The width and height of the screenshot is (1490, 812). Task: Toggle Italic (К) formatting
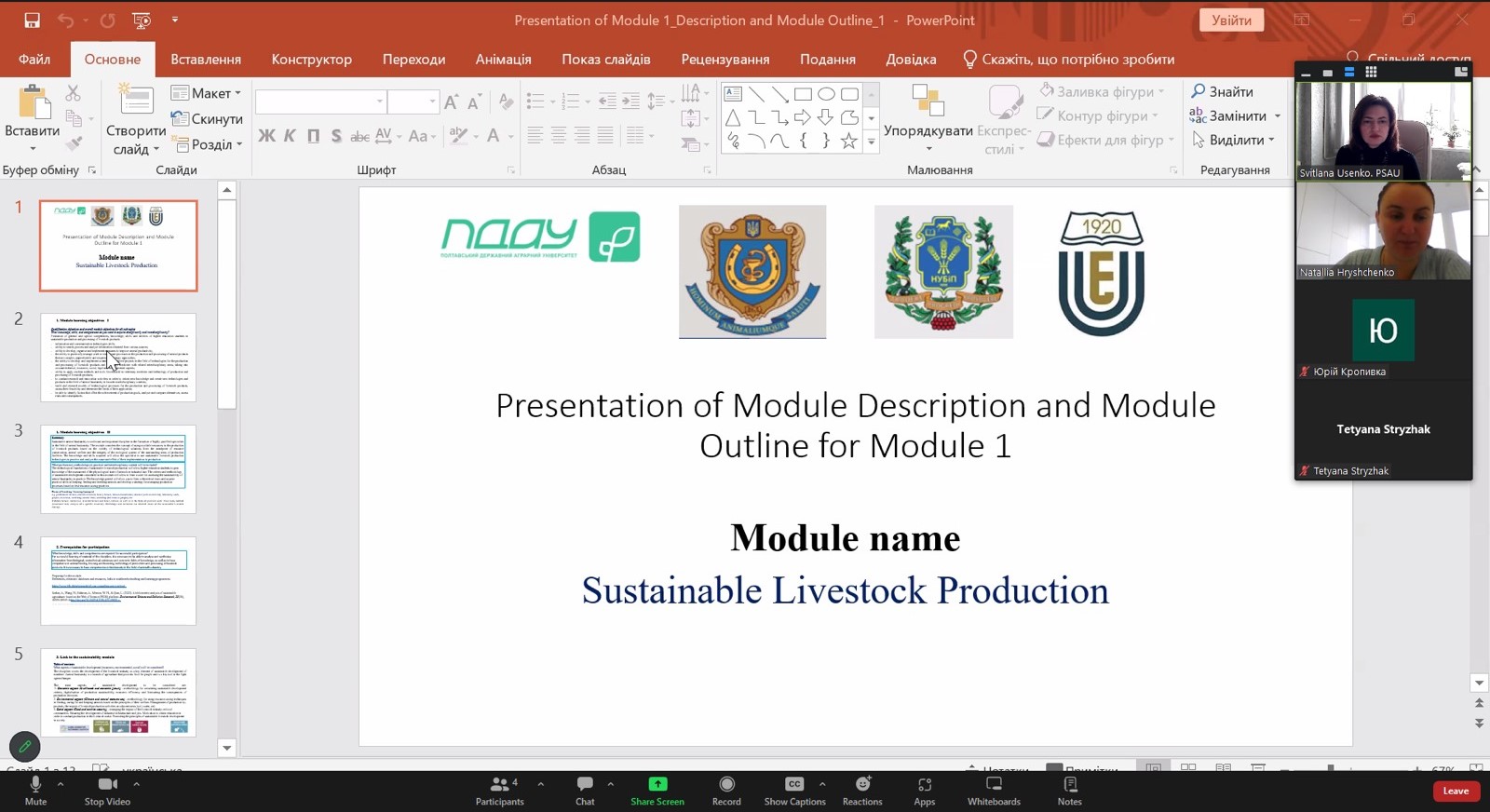click(290, 136)
